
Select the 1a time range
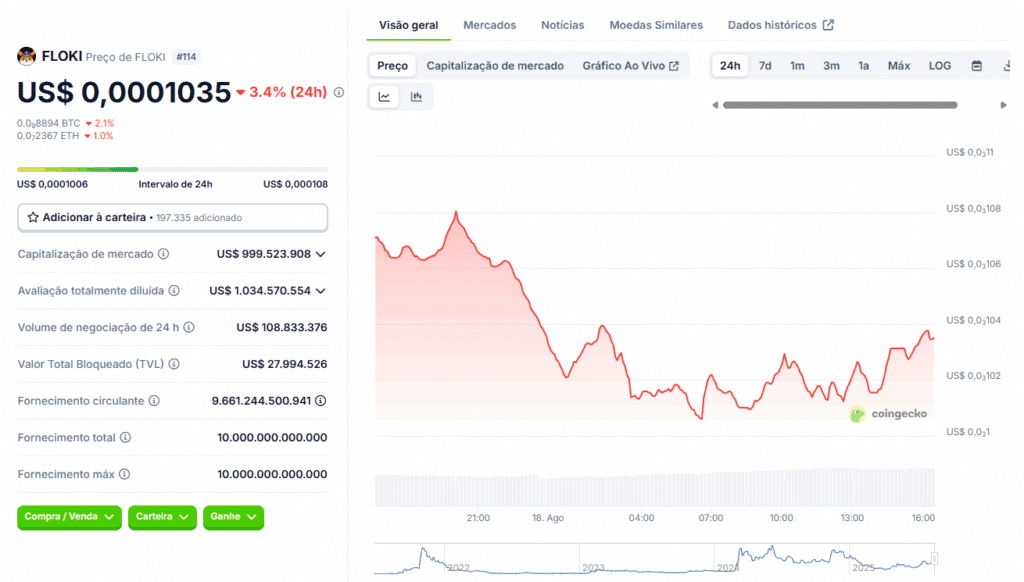[863, 65]
